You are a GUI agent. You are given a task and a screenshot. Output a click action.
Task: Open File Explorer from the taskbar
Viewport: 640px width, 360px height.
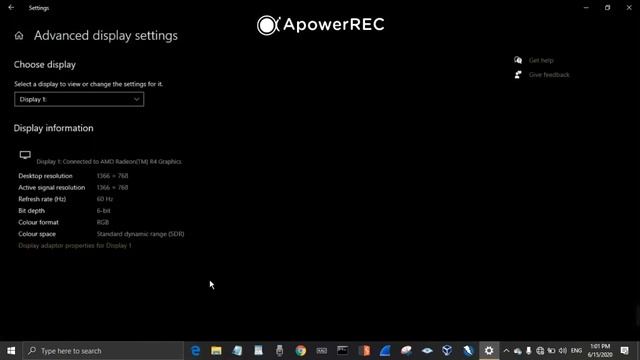[x=216, y=351]
